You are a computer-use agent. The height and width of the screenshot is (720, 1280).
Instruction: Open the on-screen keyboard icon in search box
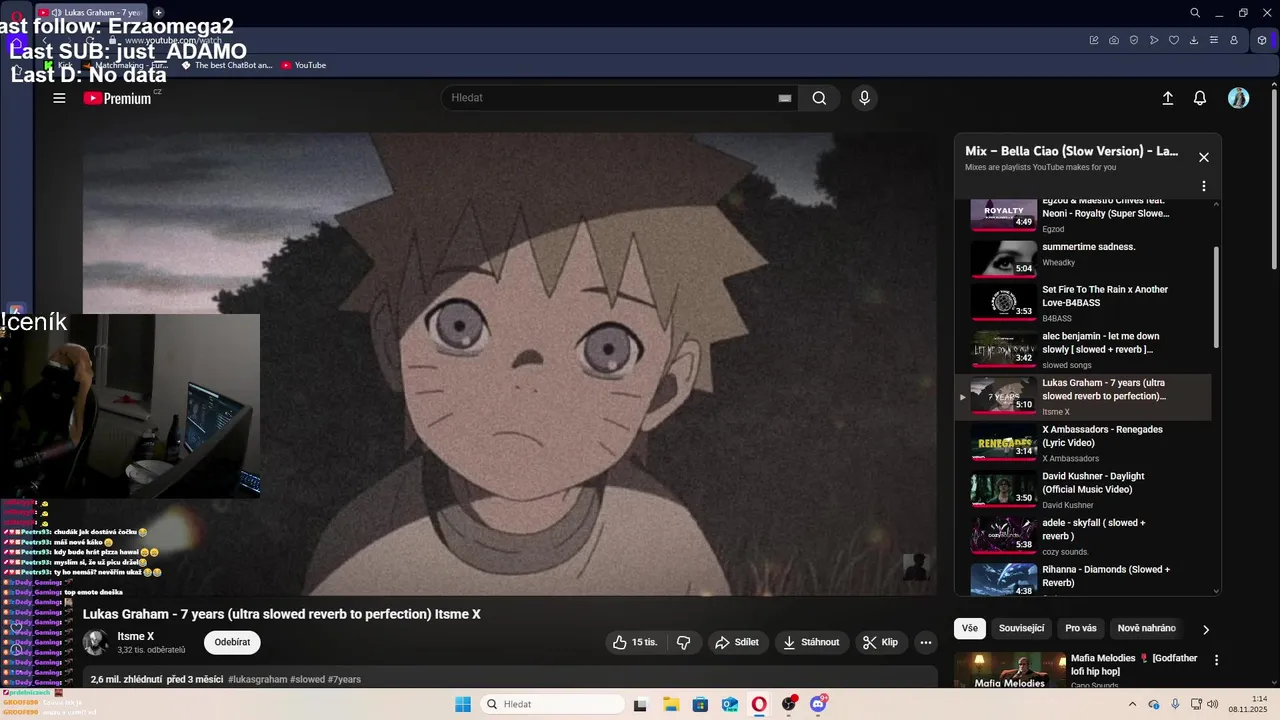click(x=785, y=98)
